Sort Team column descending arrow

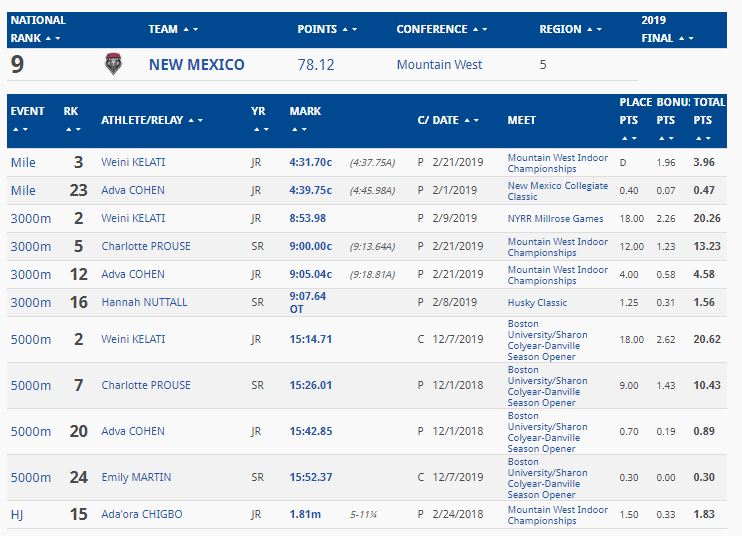(195, 29)
